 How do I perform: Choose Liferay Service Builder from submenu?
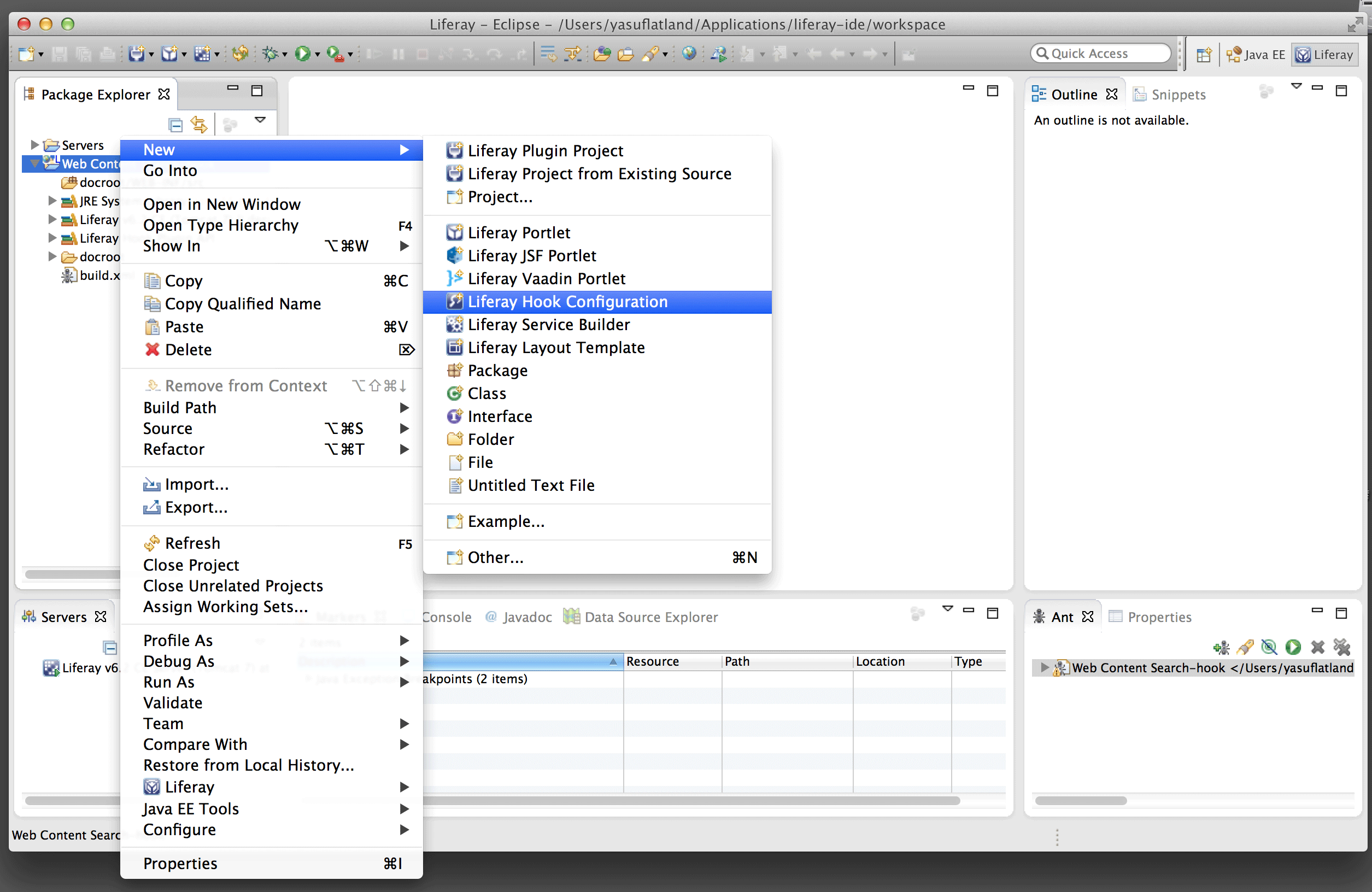(x=548, y=325)
